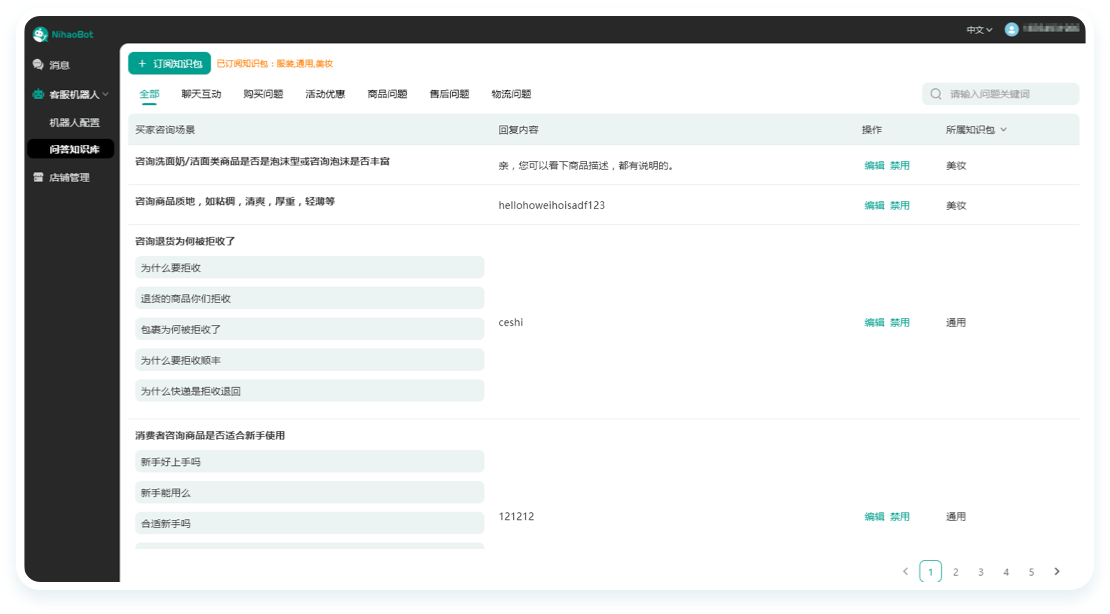The image size is (1110, 614).
Task: Open the 中文 language dropdown
Action: click(978, 30)
